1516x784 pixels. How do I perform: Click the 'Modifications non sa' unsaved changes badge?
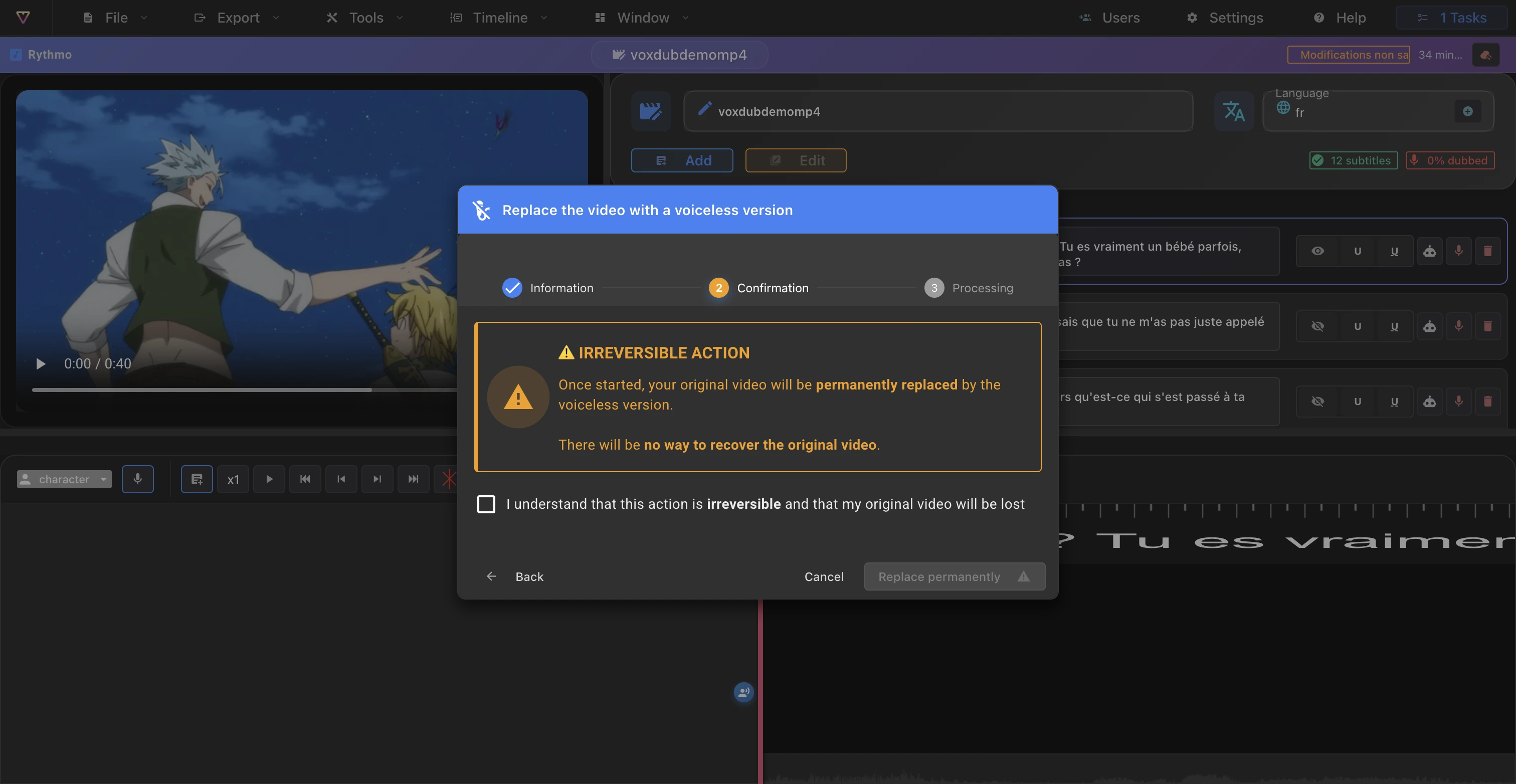[1349, 55]
